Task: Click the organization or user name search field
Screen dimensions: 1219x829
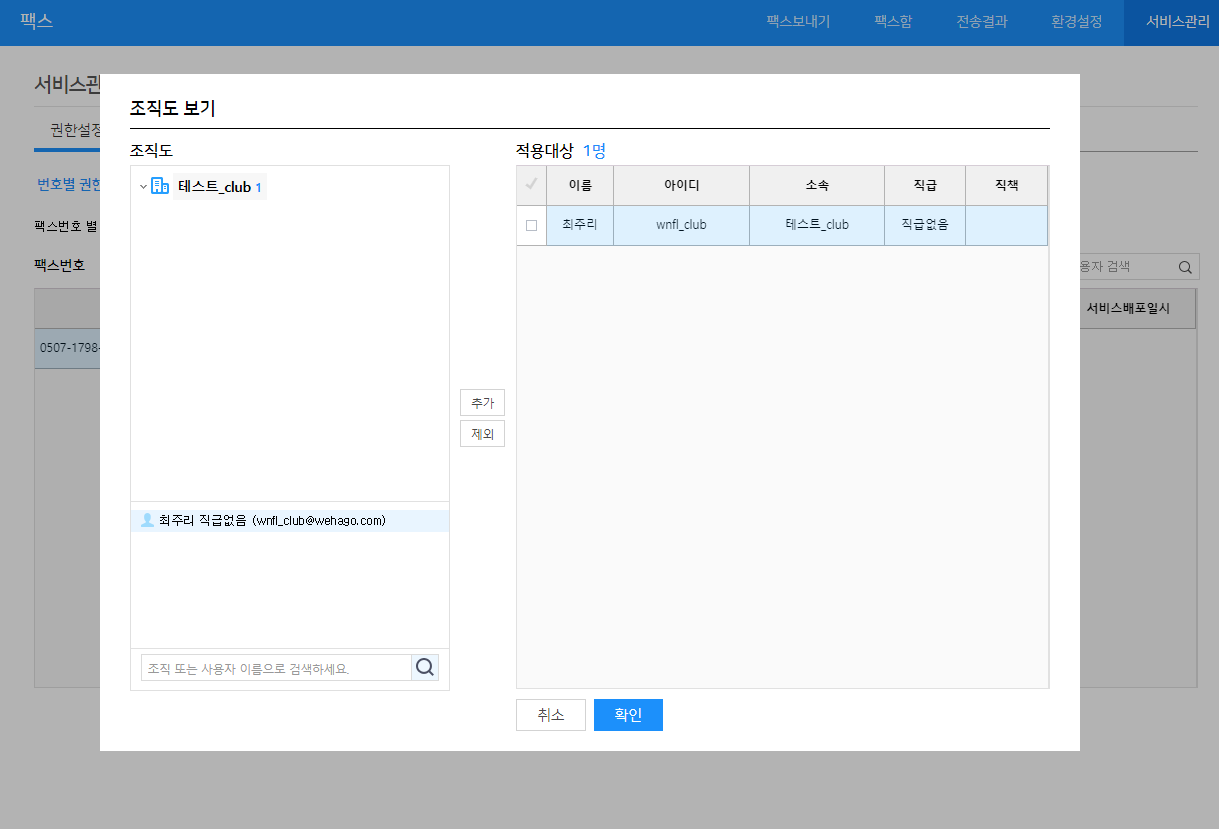Action: point(276,668)
